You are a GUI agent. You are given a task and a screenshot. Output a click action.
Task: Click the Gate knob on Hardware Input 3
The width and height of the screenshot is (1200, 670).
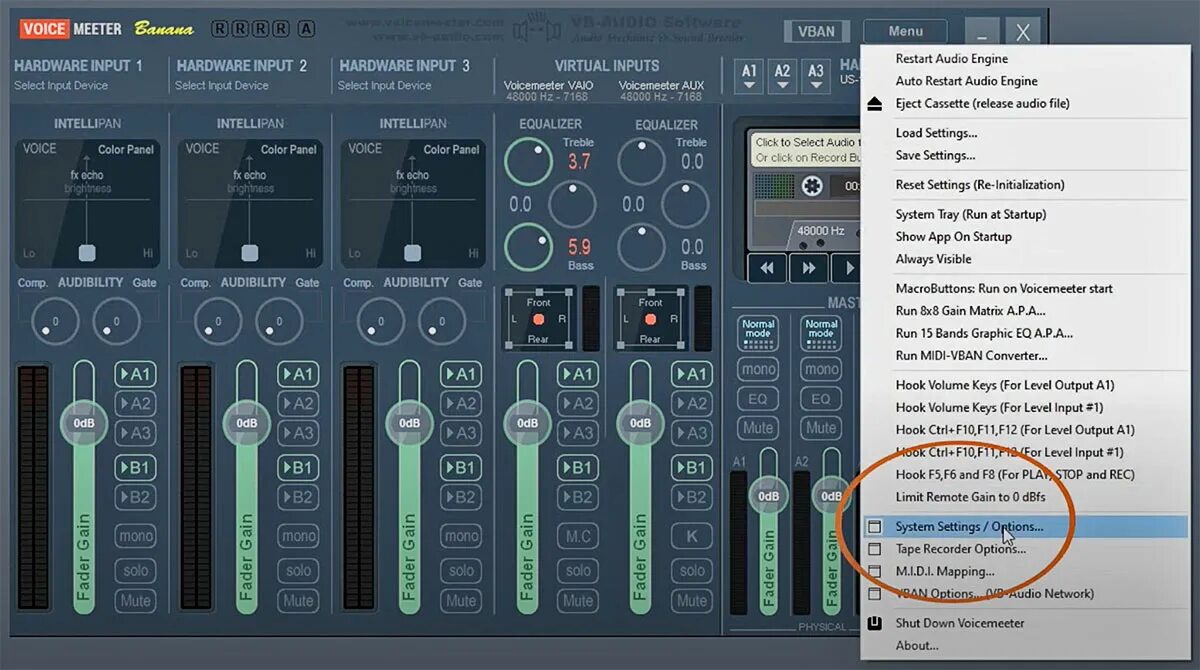point(442,321)
